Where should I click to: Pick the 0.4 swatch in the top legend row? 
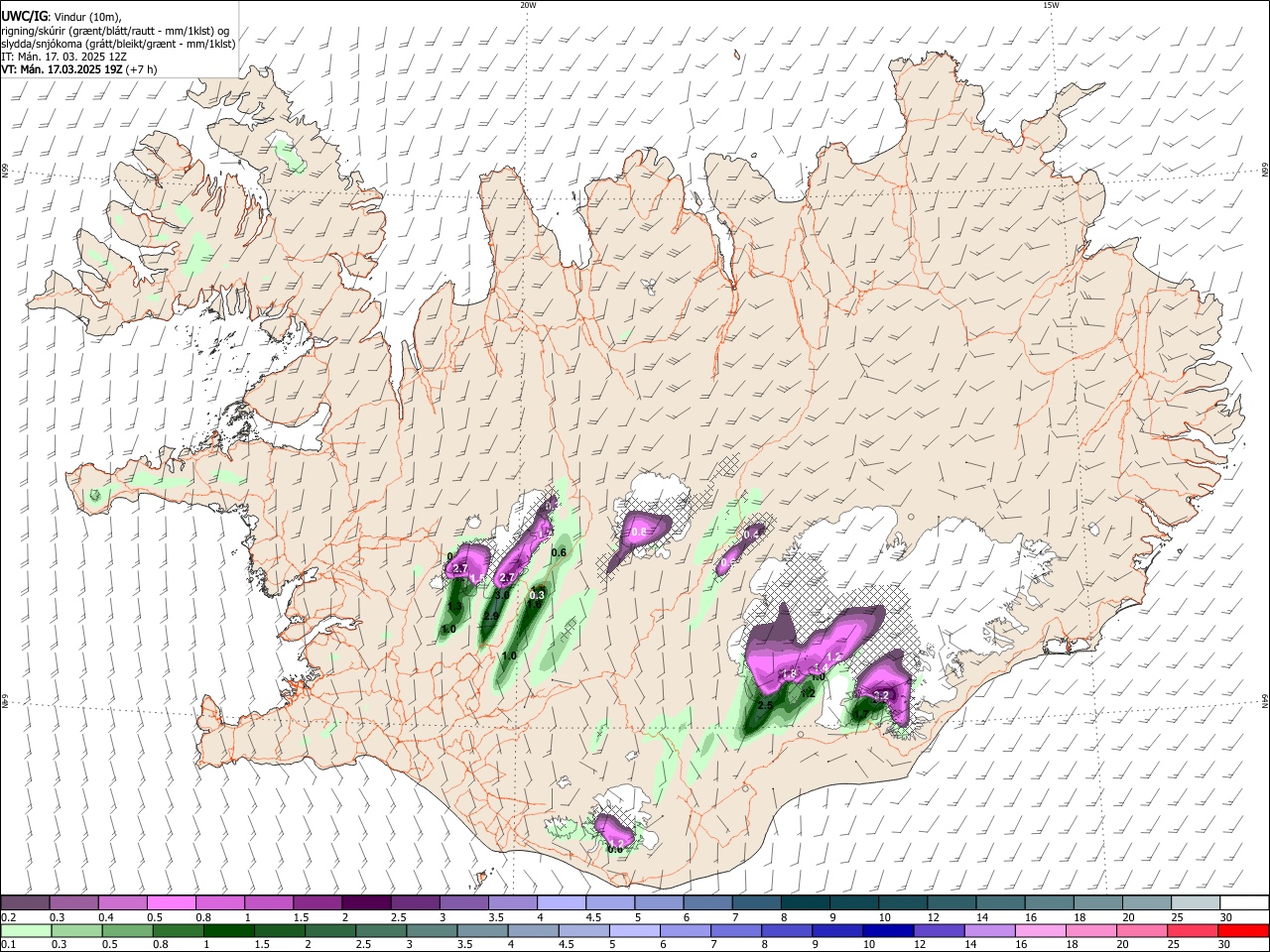[x=122, y=903]
